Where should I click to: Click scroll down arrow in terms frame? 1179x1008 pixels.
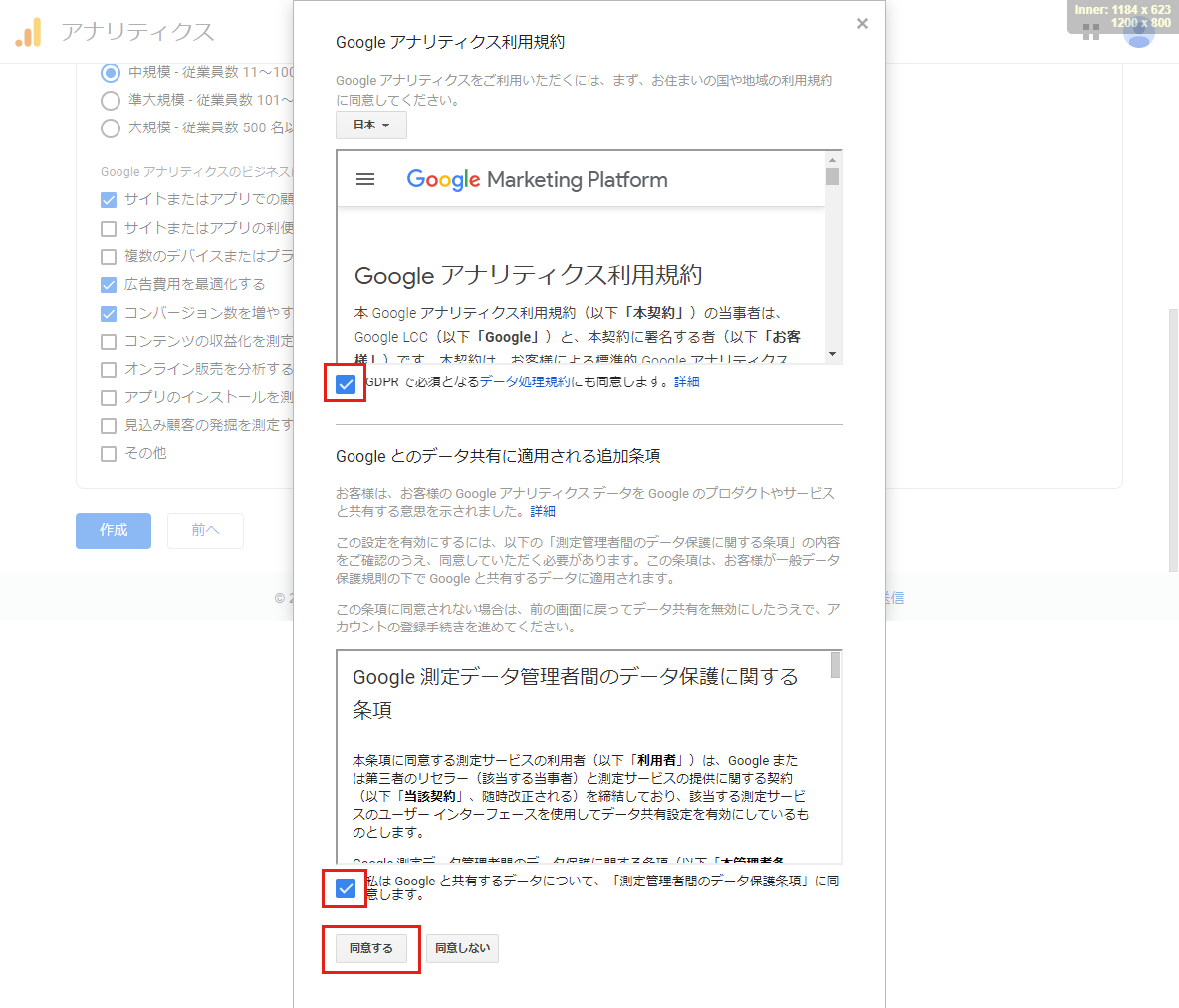tap(833, 354)
